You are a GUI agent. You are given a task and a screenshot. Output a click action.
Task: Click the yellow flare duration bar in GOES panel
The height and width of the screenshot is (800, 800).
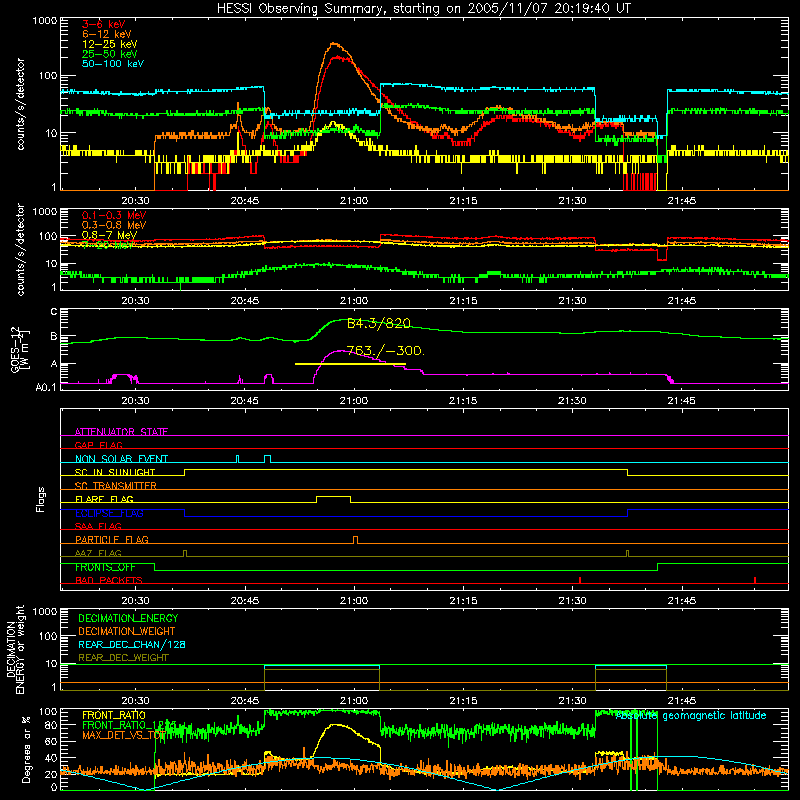350,364
